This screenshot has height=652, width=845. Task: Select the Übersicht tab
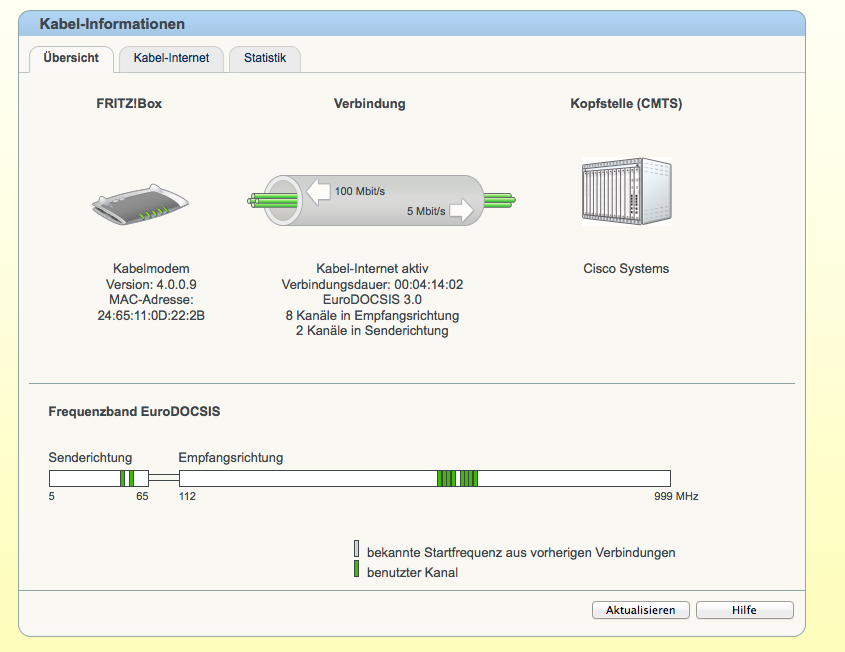[x=71, y=58]
